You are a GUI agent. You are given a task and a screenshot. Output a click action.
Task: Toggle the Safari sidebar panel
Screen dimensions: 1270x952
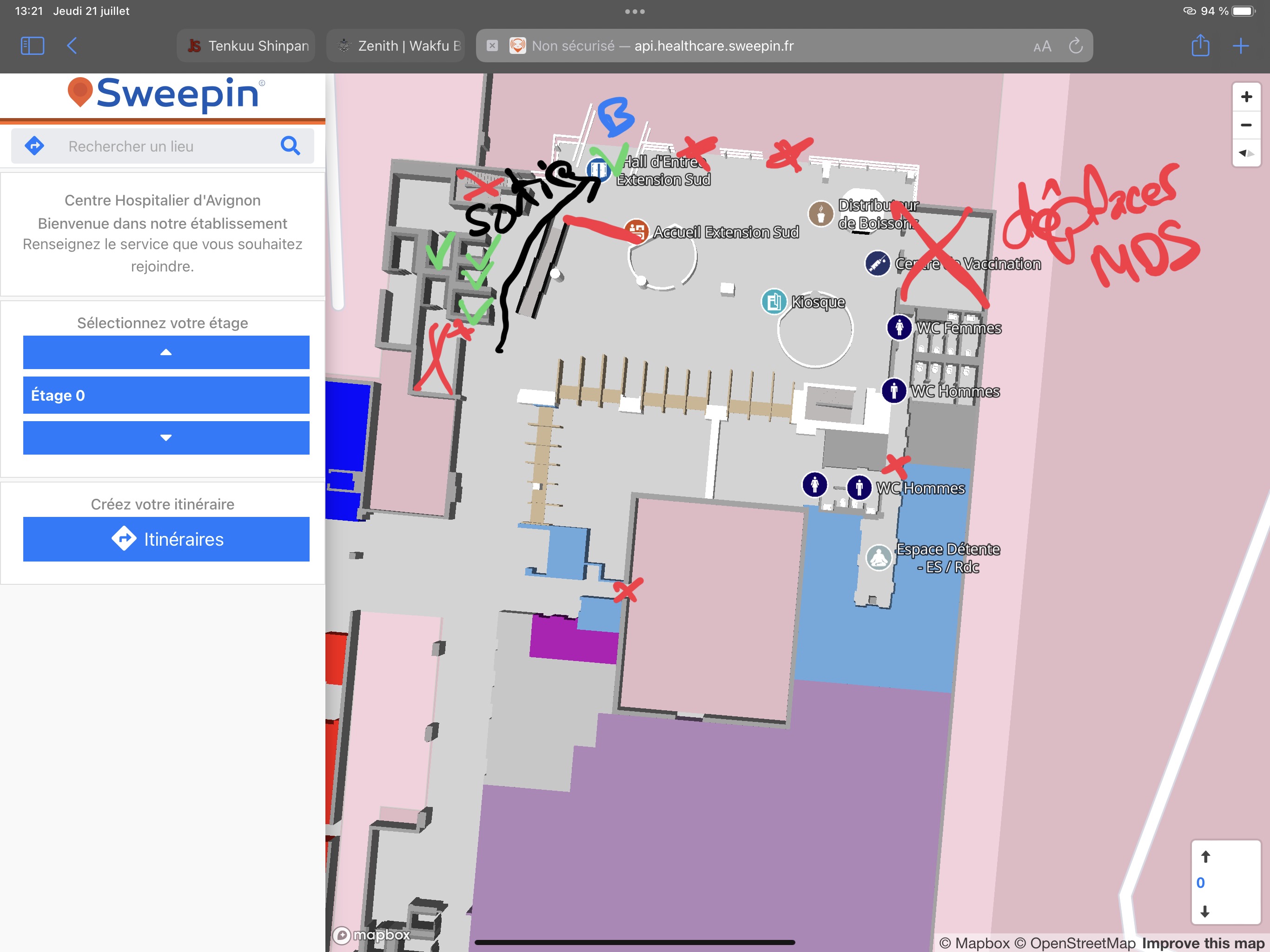click(32, 46)
